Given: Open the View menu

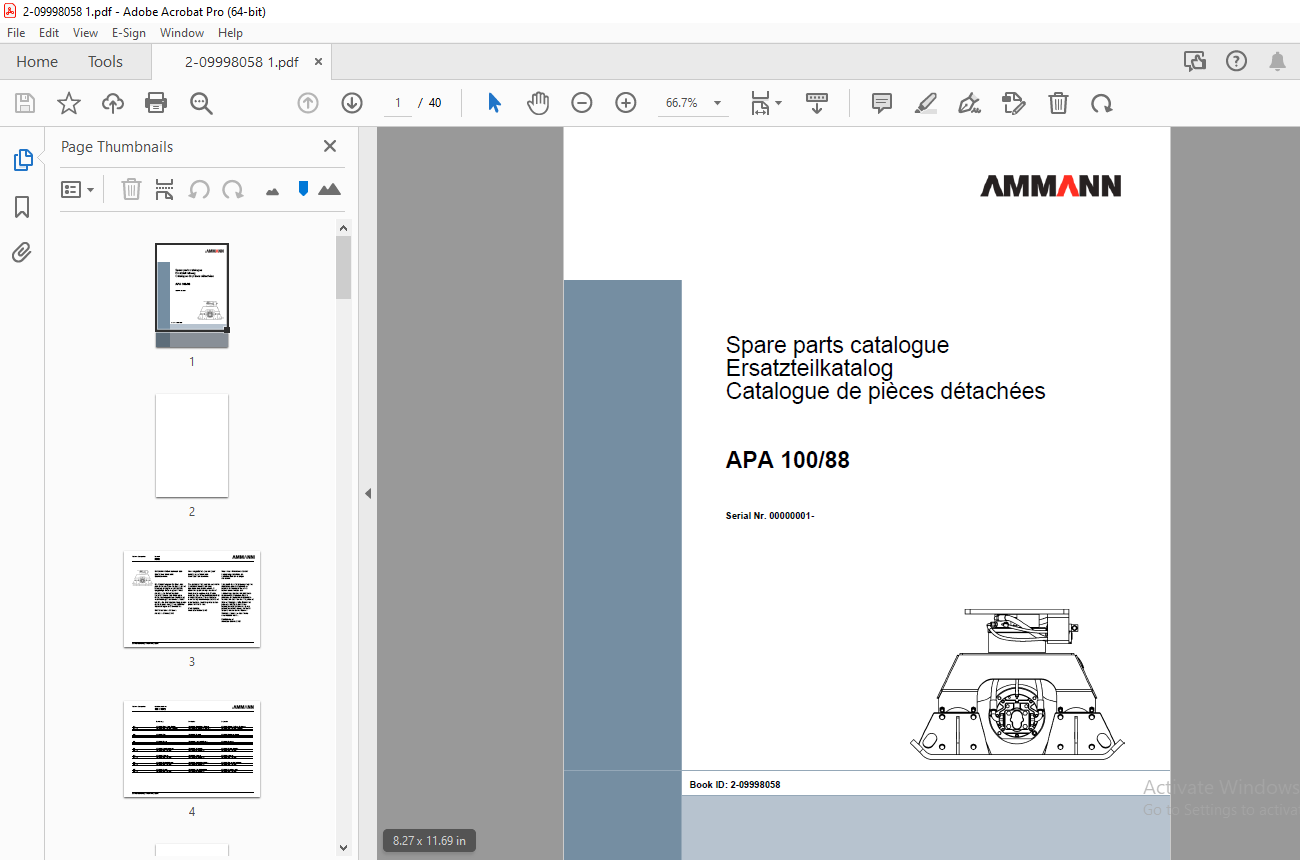Looking at the screenshot, I should tap(86, 33).
